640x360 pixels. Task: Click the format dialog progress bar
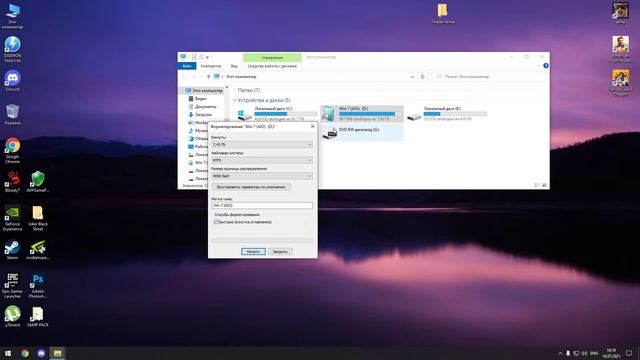point(262,241)
